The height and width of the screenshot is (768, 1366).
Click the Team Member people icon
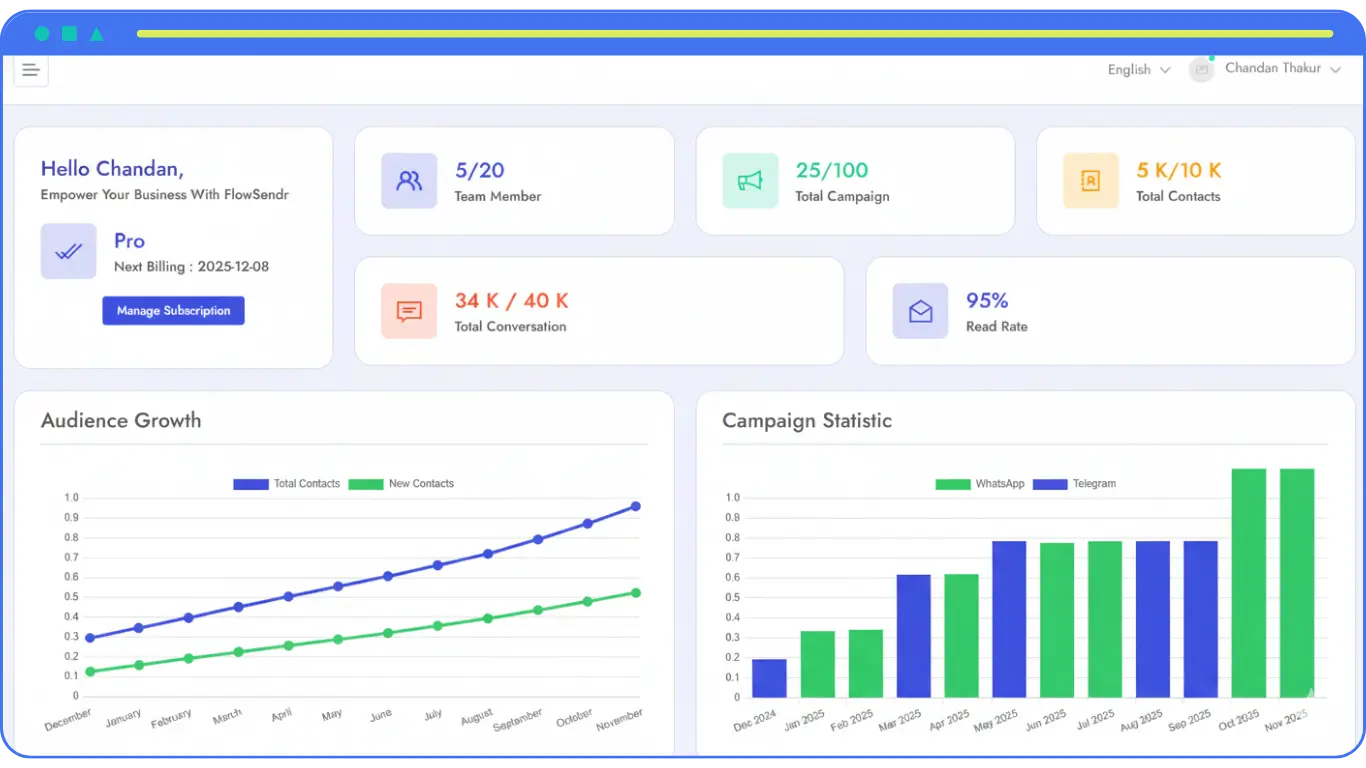coord(409,181)
